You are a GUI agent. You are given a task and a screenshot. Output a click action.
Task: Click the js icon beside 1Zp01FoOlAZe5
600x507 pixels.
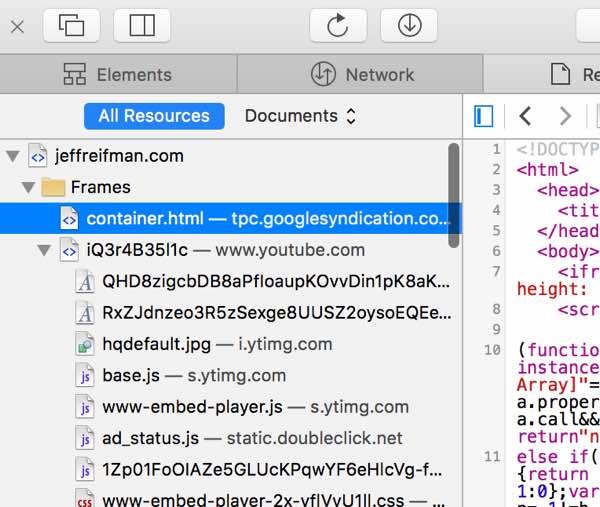[85, 470]
